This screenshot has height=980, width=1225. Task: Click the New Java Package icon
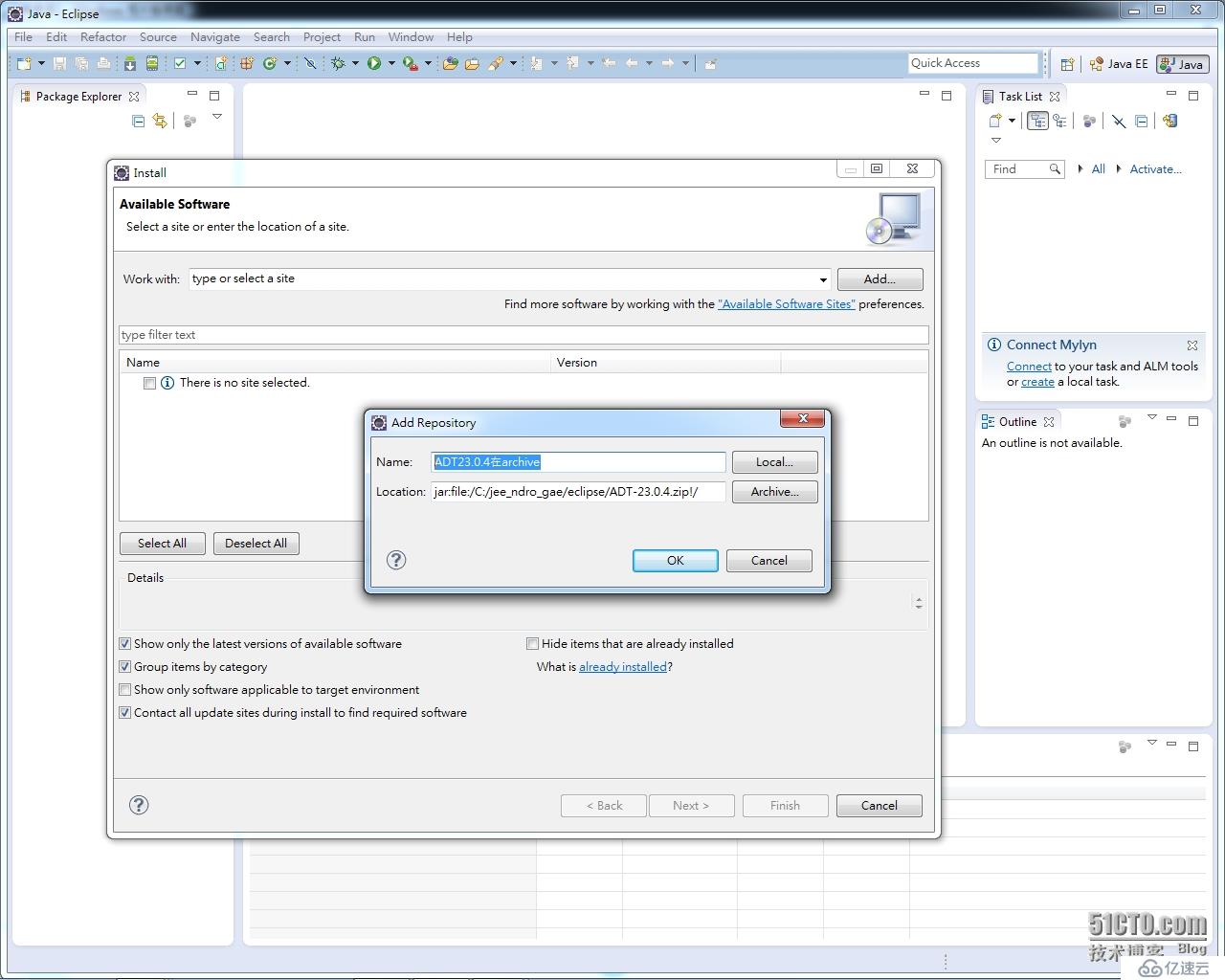click(x=246, y=63)
